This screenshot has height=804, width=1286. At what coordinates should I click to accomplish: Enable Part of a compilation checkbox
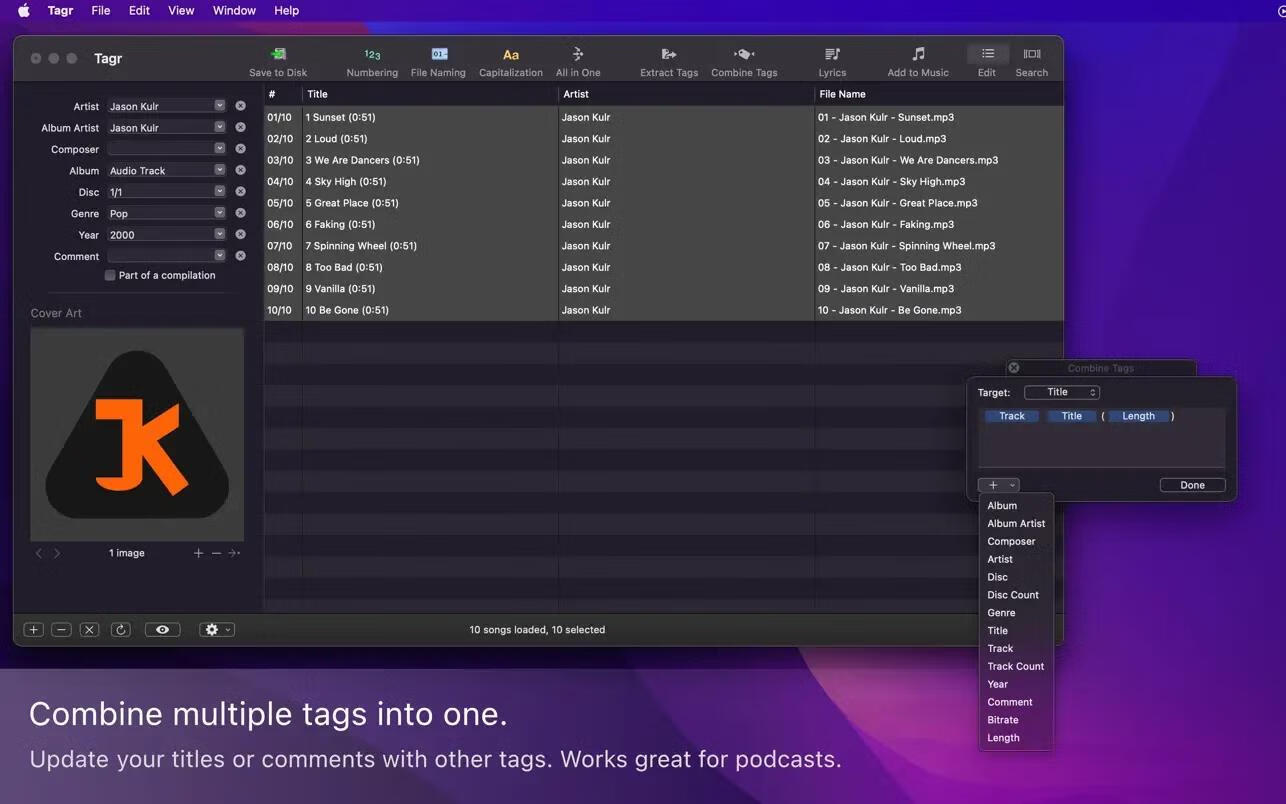[110, 275]
